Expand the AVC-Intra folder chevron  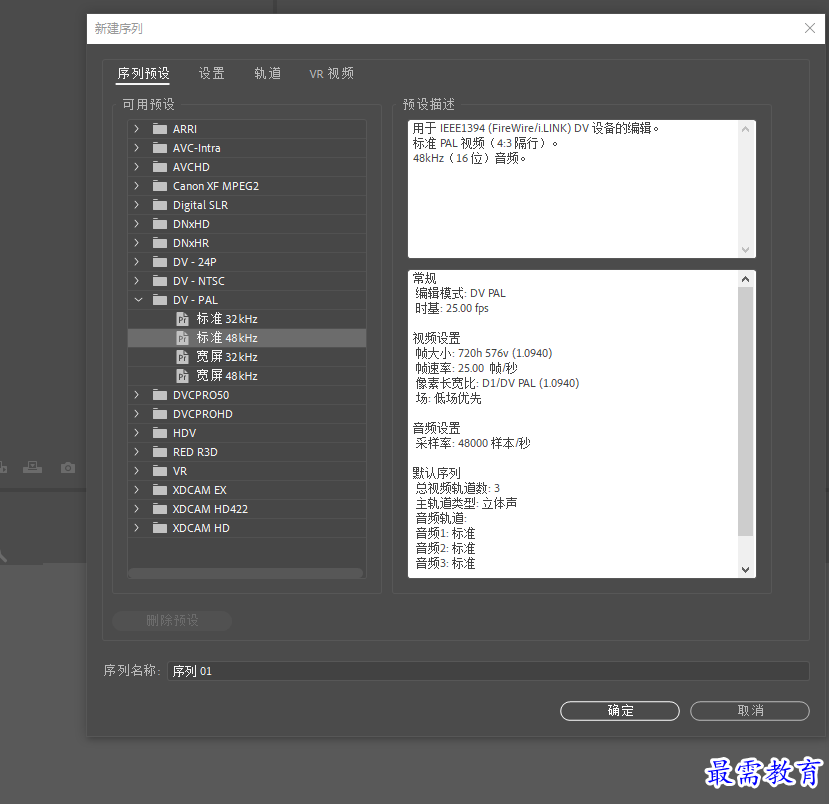(136, 147)
